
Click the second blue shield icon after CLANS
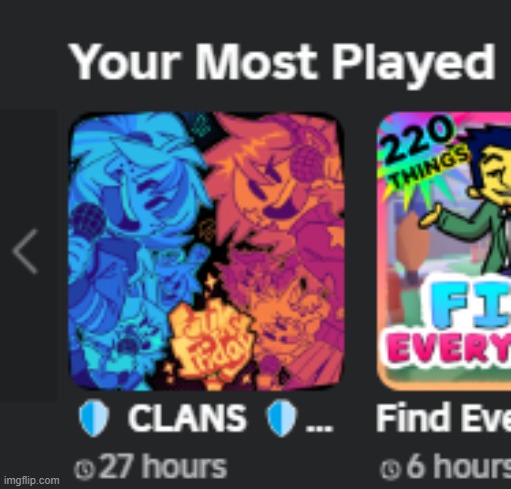click(281, 418)
